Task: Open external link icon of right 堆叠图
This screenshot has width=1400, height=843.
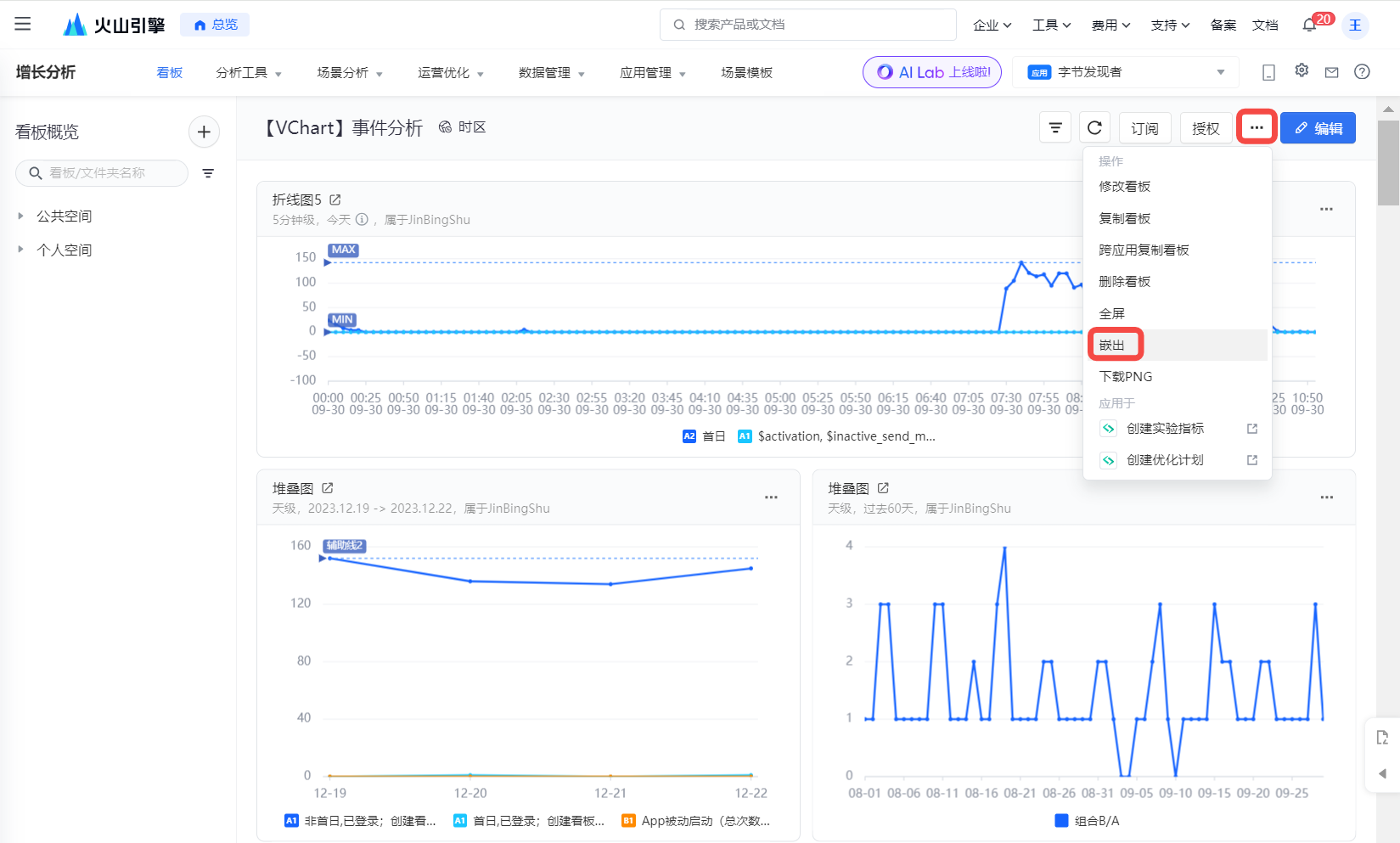Action: [x=883, y=488]
